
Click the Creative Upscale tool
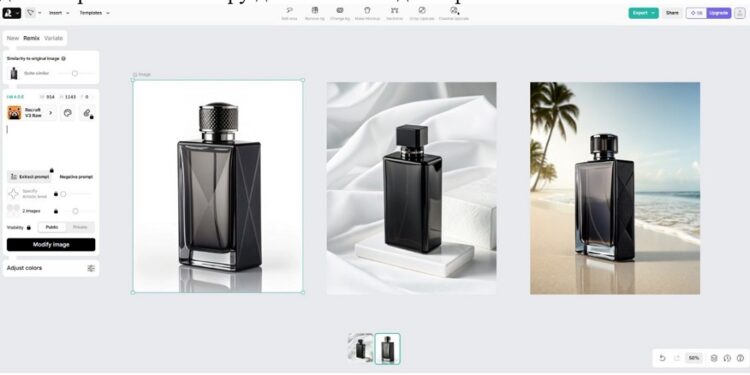coord(453,13)
